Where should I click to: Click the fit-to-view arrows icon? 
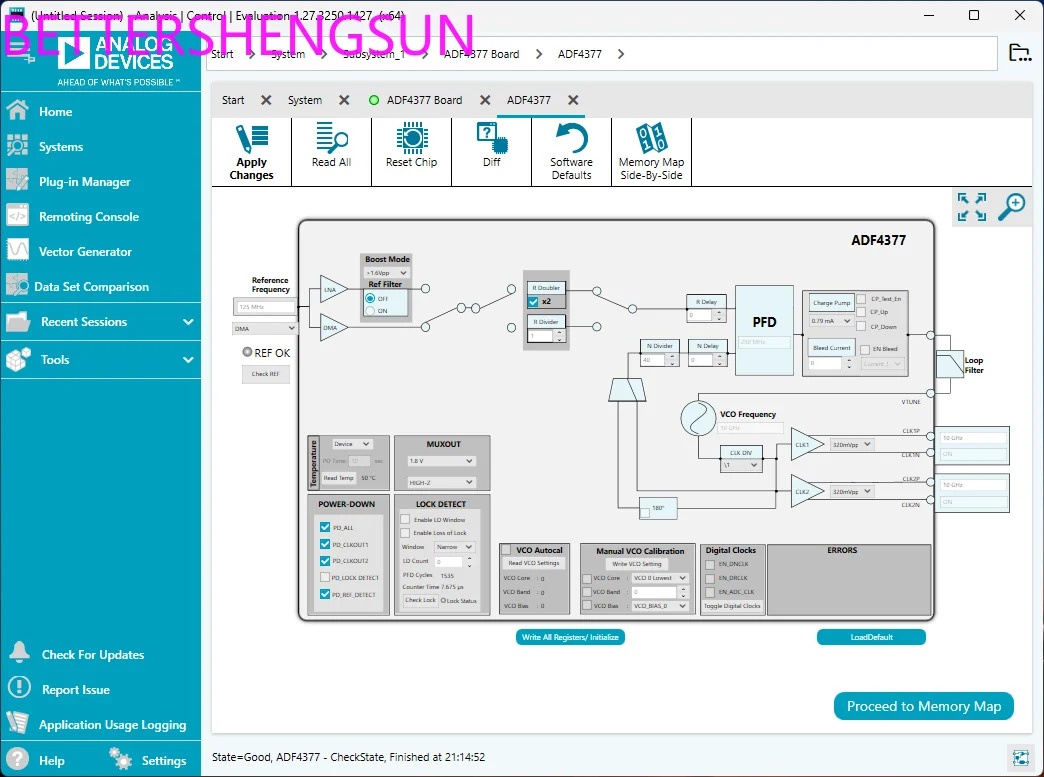[972, 207]
